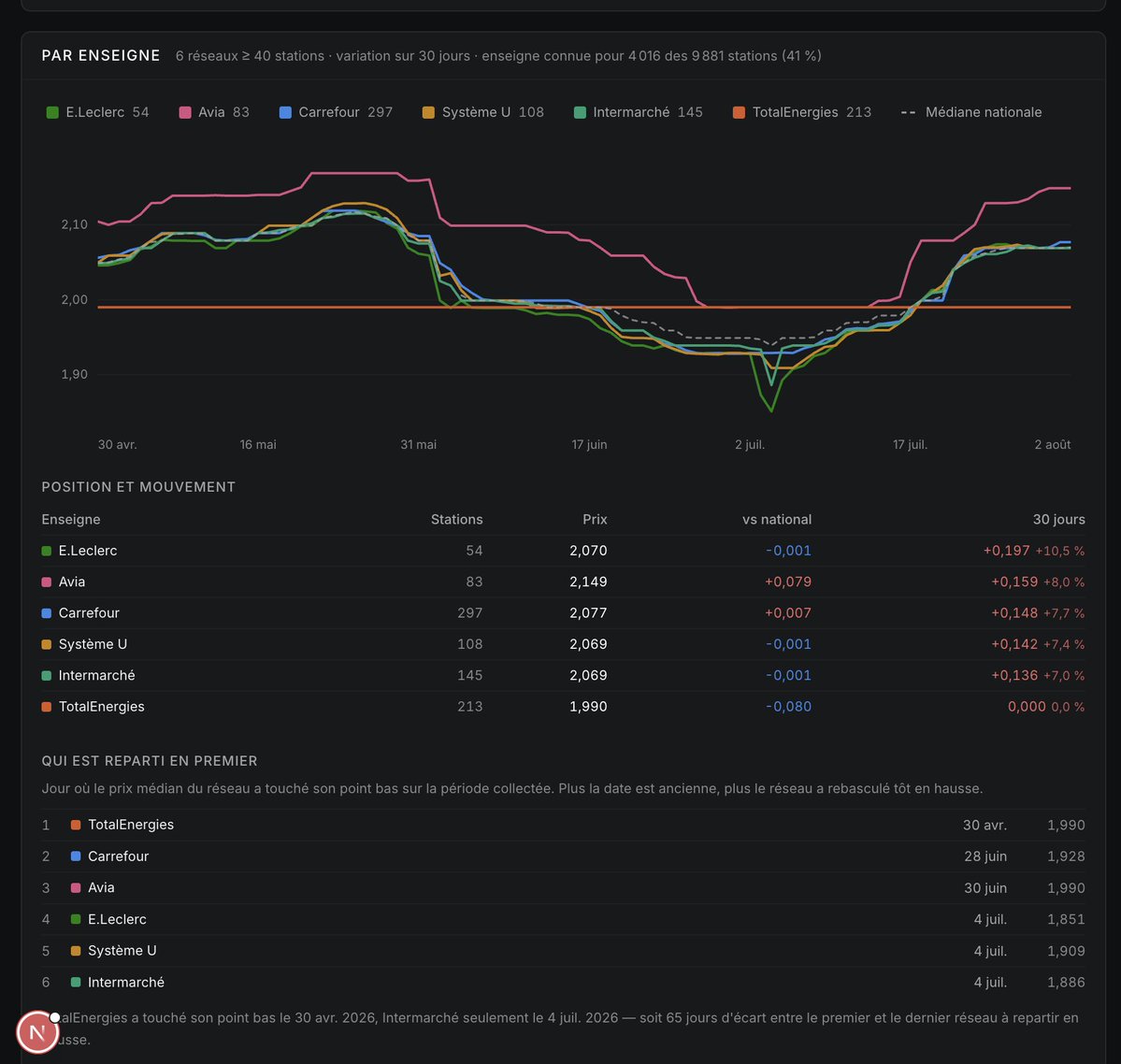Click rank 5 Système U in restart ranking
Viewport: 1121px width, 1064px height.
coord(564,951)
